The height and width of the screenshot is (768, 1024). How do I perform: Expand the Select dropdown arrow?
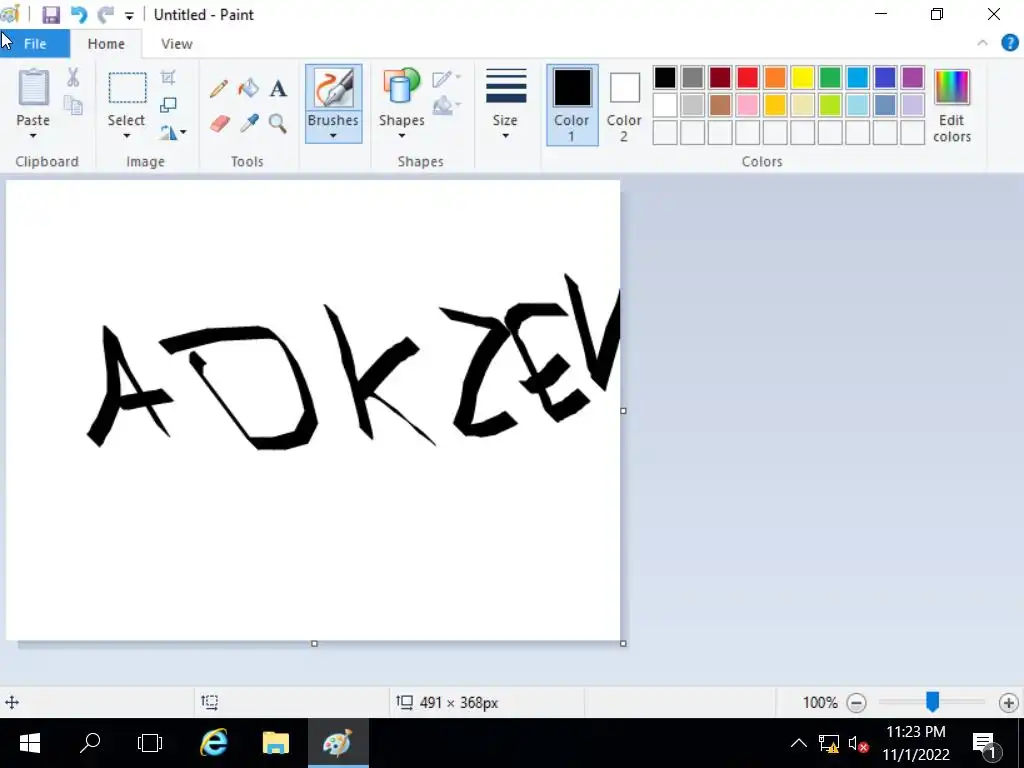point(127,136)
